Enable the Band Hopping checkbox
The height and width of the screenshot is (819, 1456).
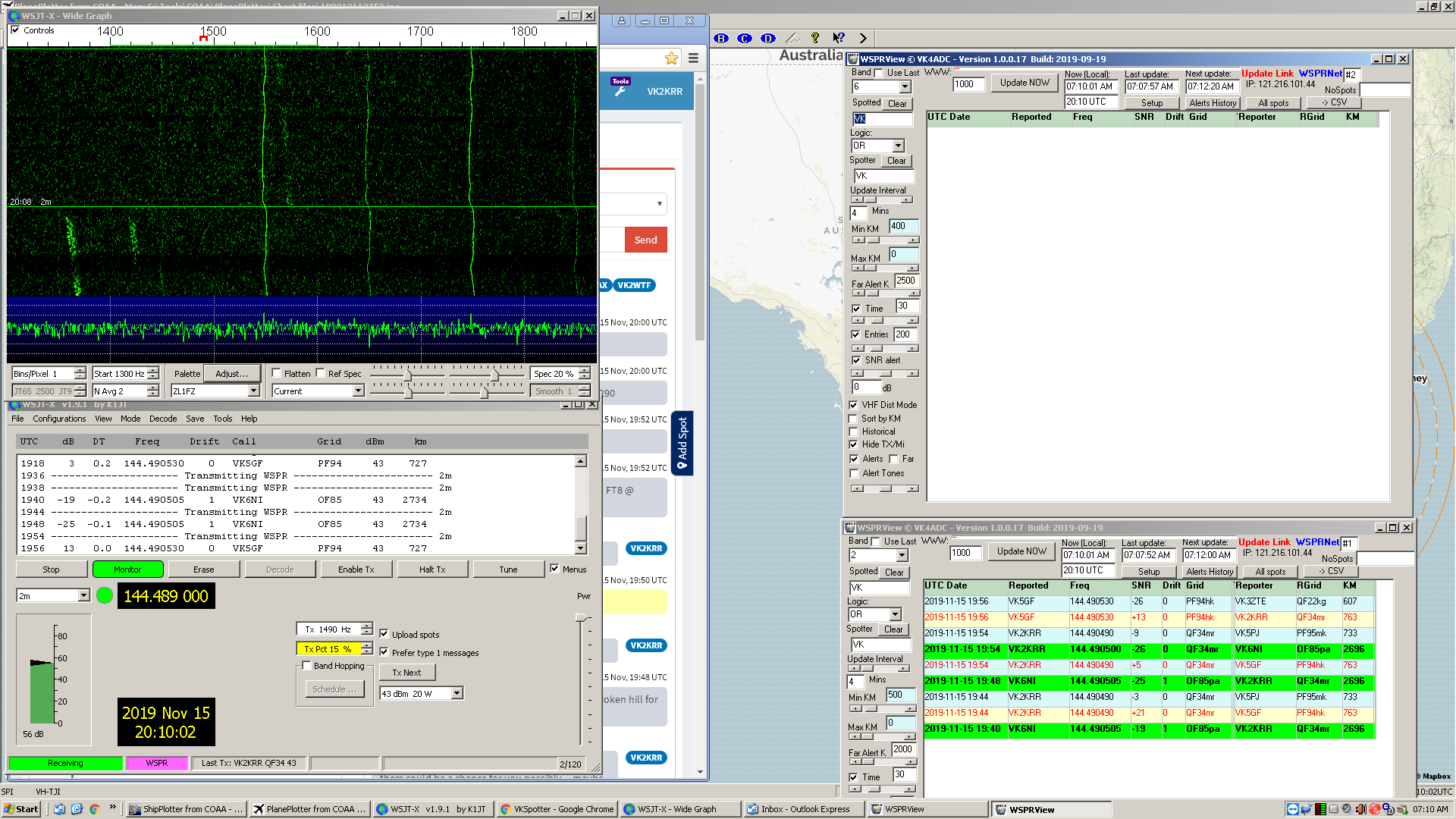point(307,666)
